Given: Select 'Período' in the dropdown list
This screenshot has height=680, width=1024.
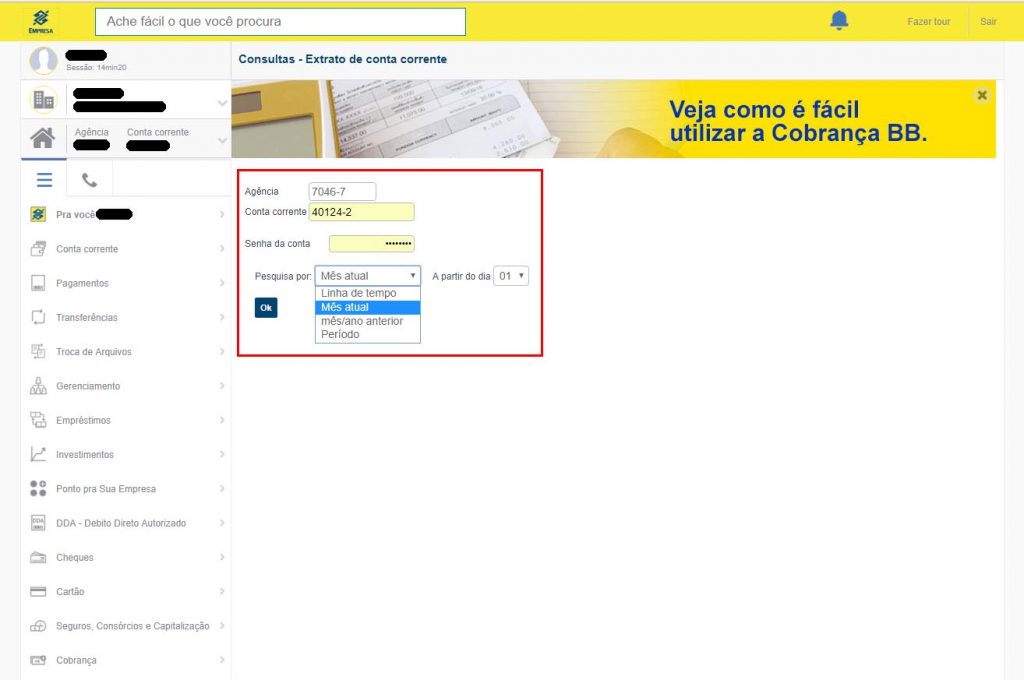Looking at the screenshot, I should pos(340,335).
